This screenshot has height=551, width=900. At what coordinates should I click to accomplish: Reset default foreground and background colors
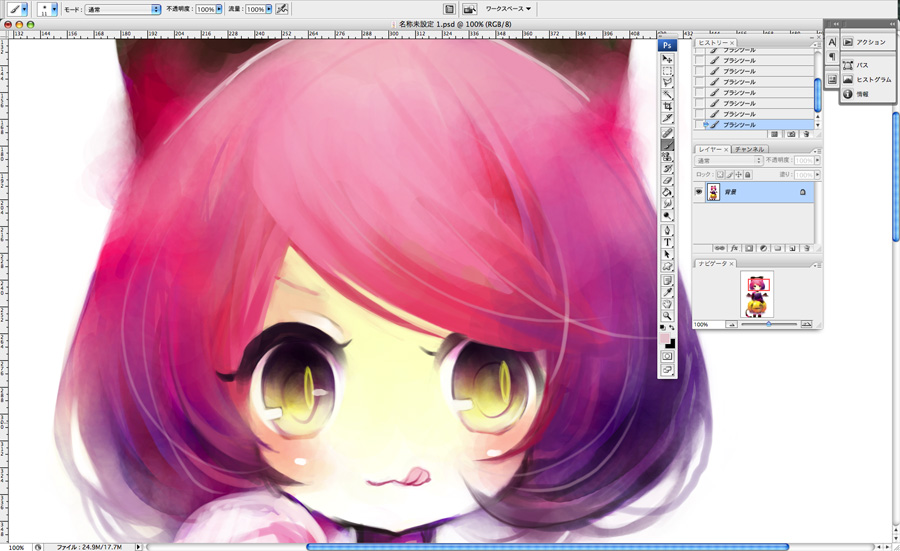coord(662,327)
